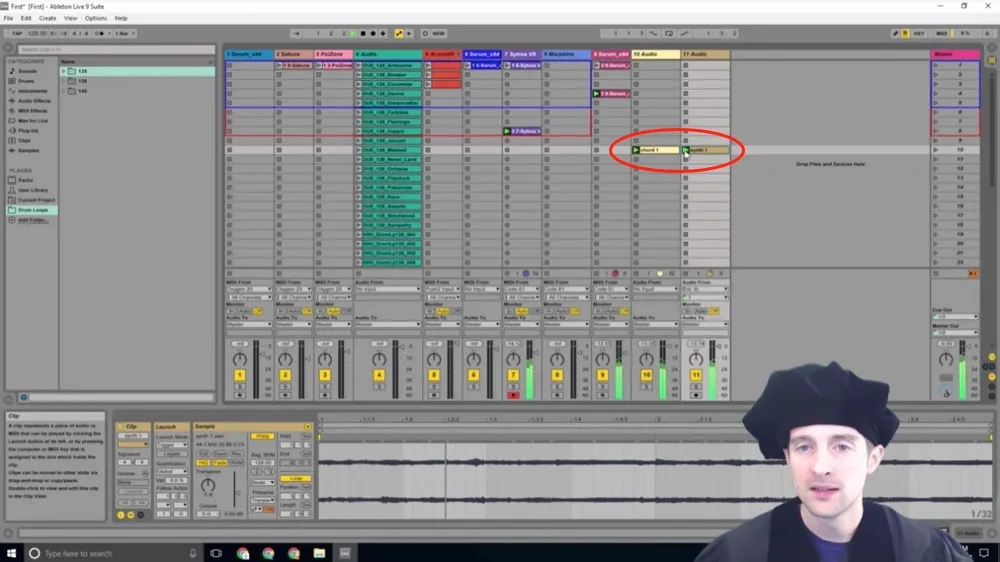Select Sounds category in browser
Screen dimensions: 1000x562
[x=27, y=71]
